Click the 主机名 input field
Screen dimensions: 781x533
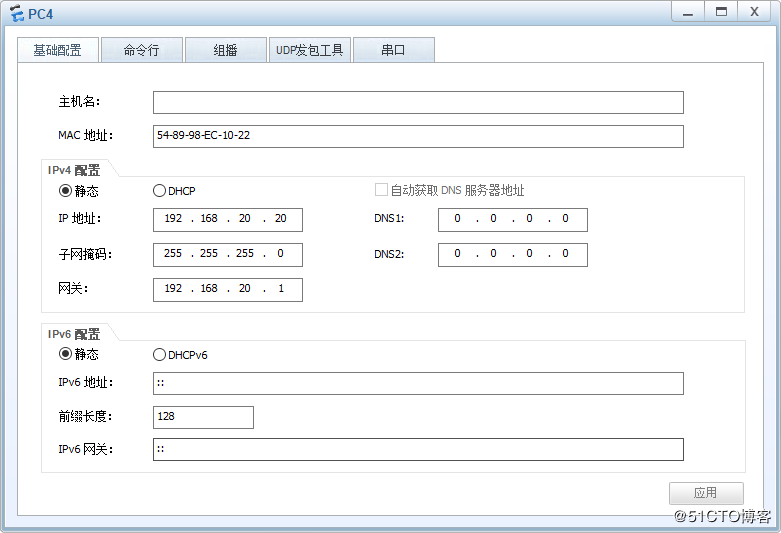coord(418,102)
